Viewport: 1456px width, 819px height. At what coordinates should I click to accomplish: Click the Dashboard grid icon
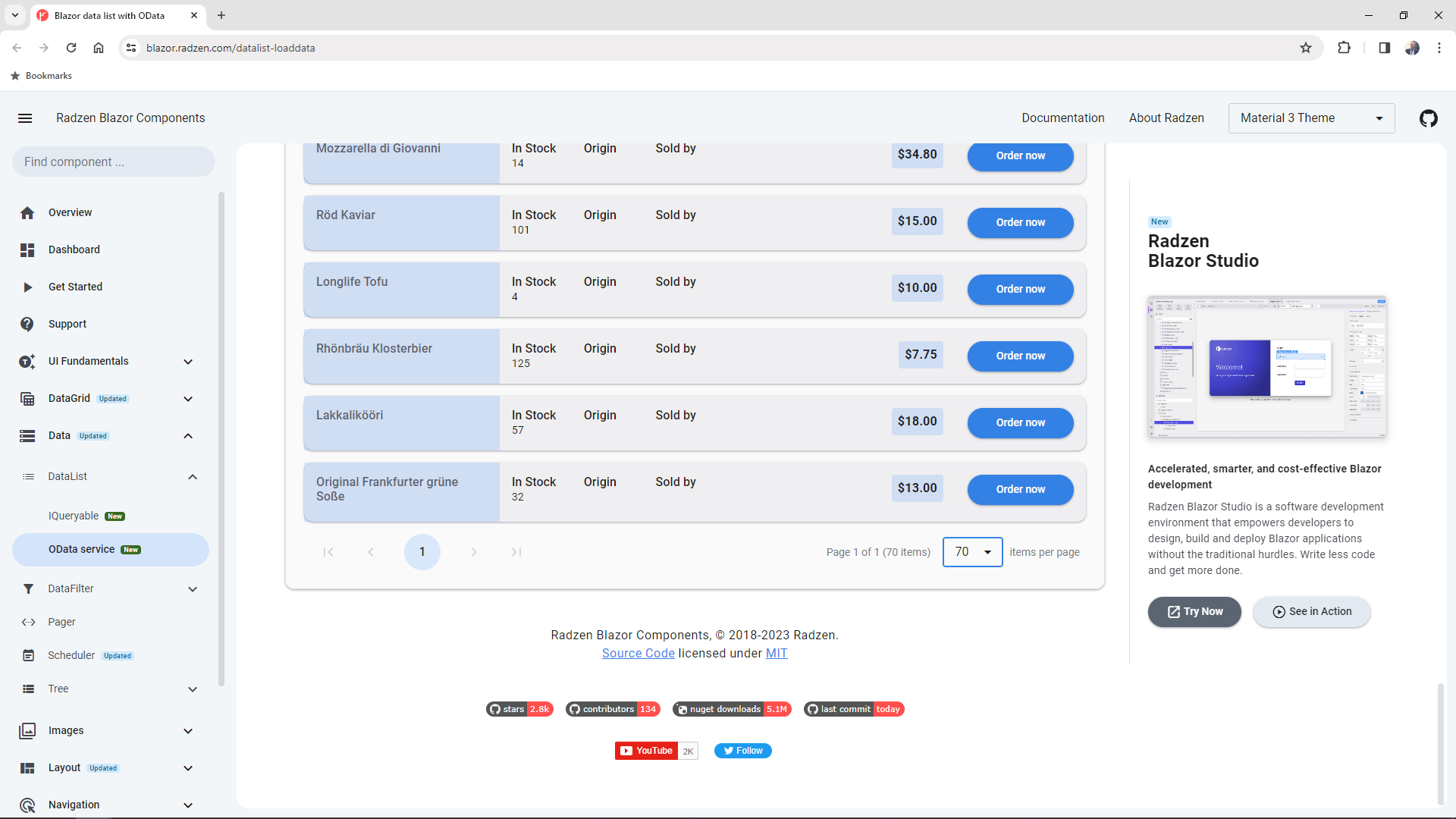pyautogui.click(x=27, y=250)
